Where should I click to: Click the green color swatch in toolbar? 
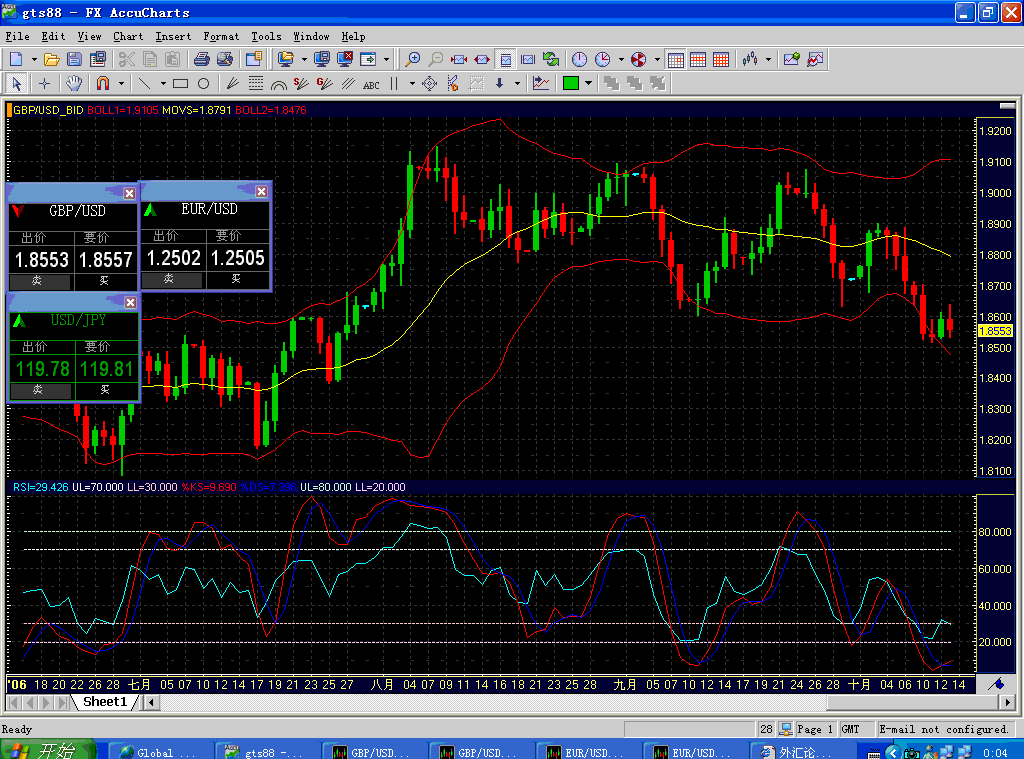[x=571, y=83]
